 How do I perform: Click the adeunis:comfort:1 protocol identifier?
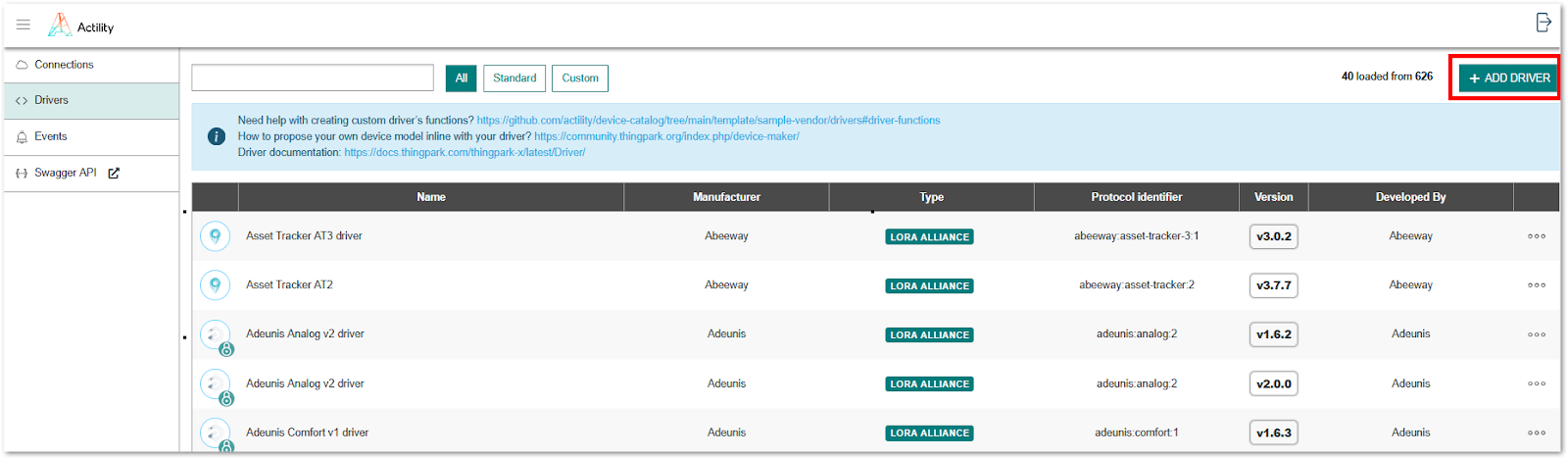[x=1137, y=433]
